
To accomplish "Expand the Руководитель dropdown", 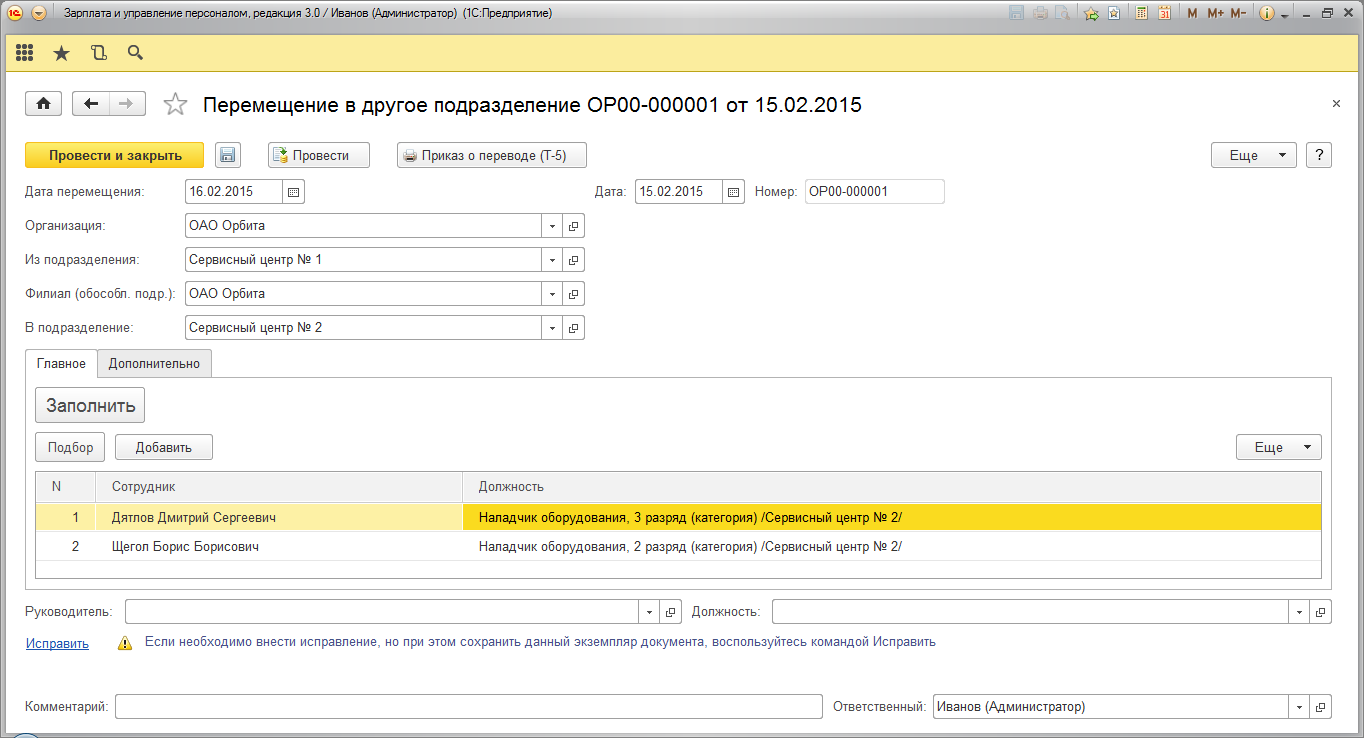I will click(x=650, y=612).
